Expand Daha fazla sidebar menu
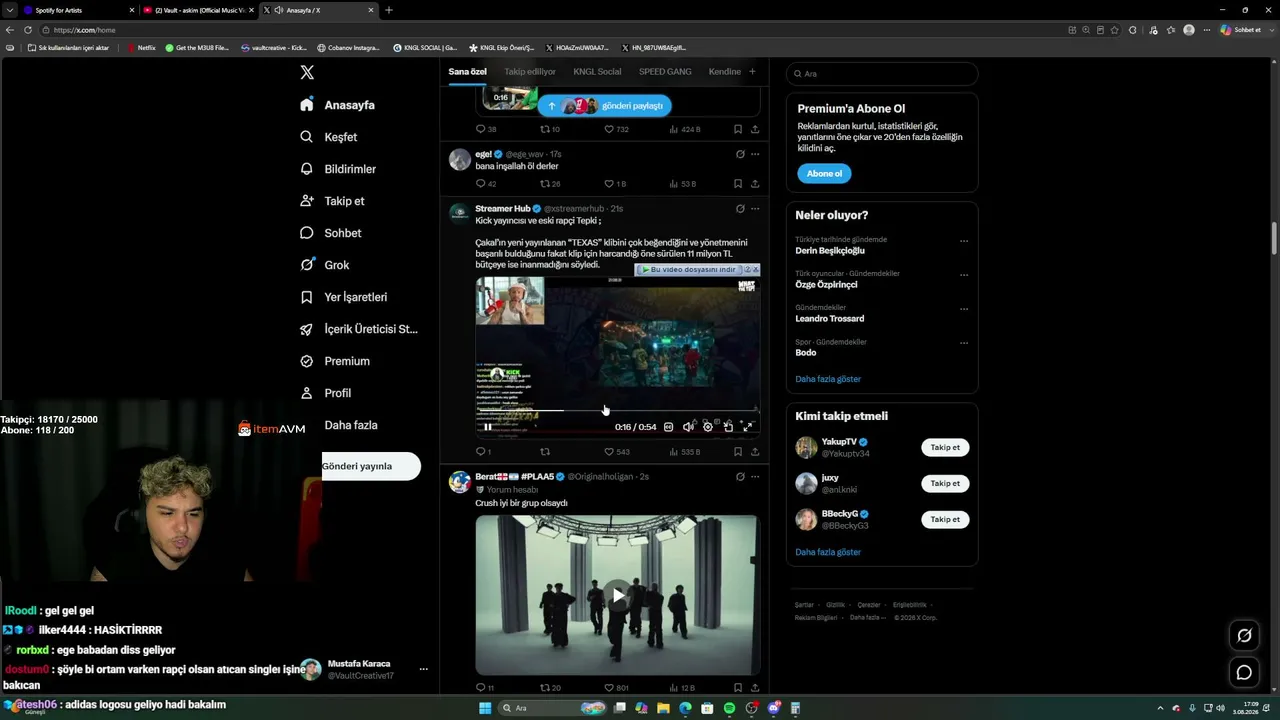1280x720 pixels. (350, 425)
